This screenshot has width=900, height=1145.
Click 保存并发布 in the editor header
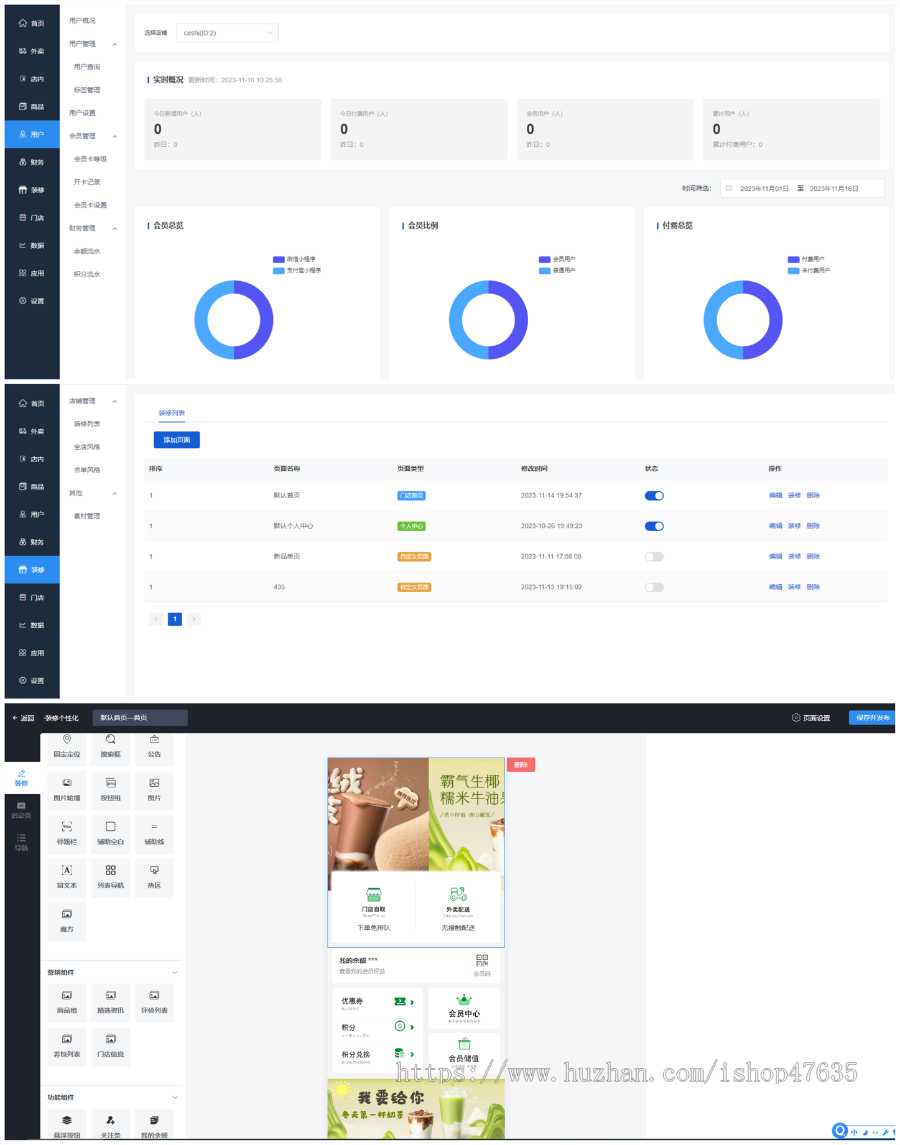872,718
